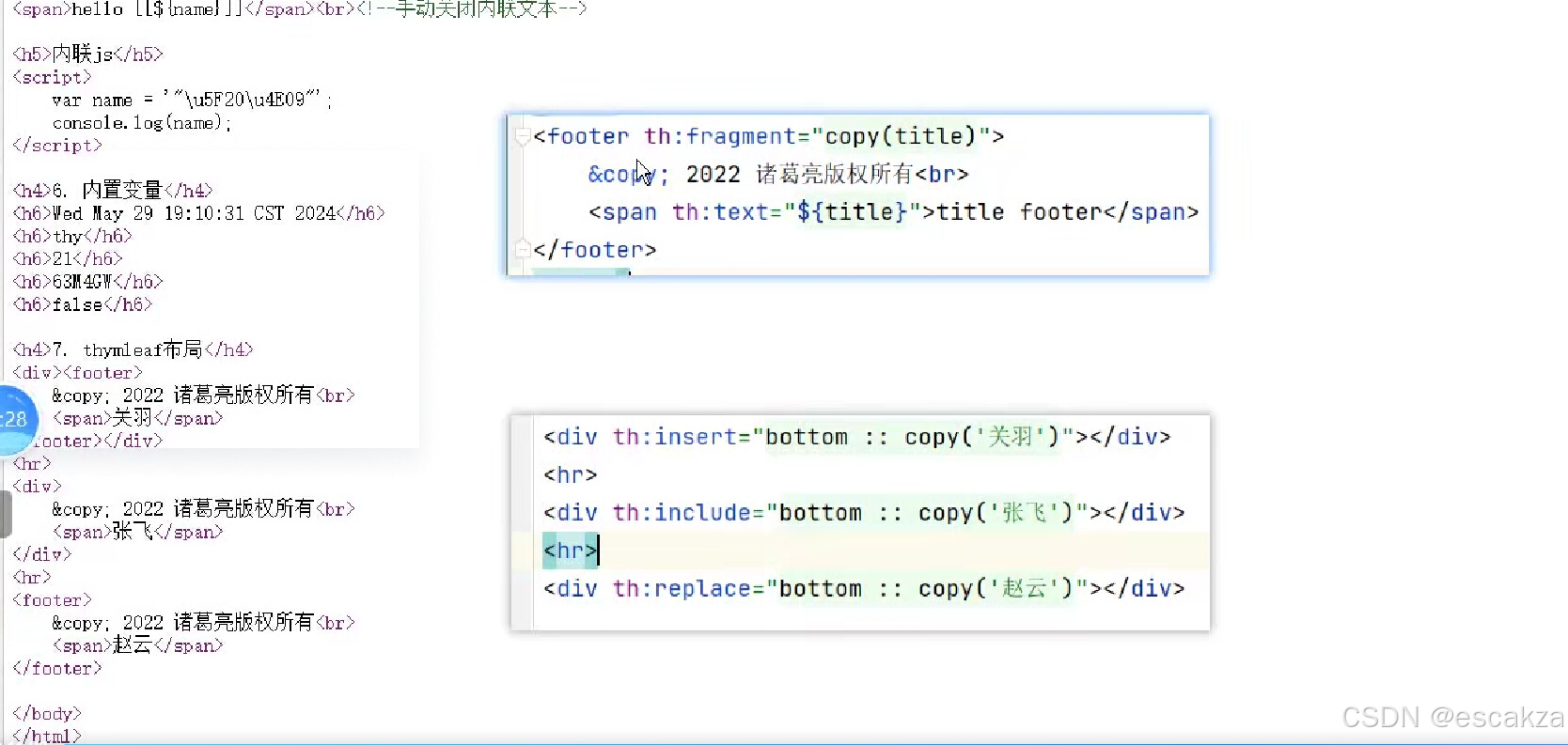The height and width of the screenshot is (745, 1568).
Task: Collapse the fold marker beside footer th:fragment line
Action: pos(523,137)
